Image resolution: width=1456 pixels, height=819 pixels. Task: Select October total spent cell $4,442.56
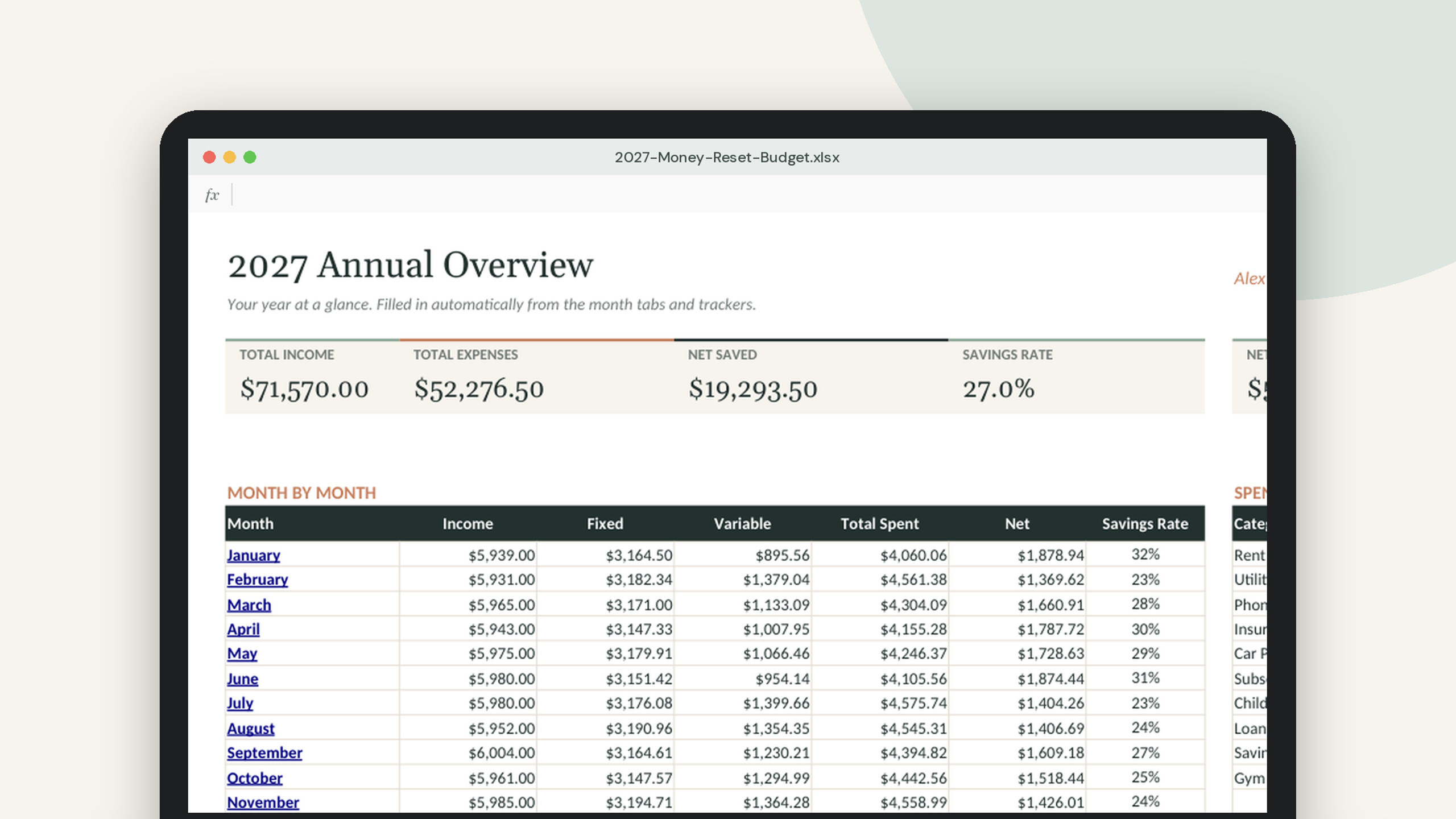coord(880,777)
